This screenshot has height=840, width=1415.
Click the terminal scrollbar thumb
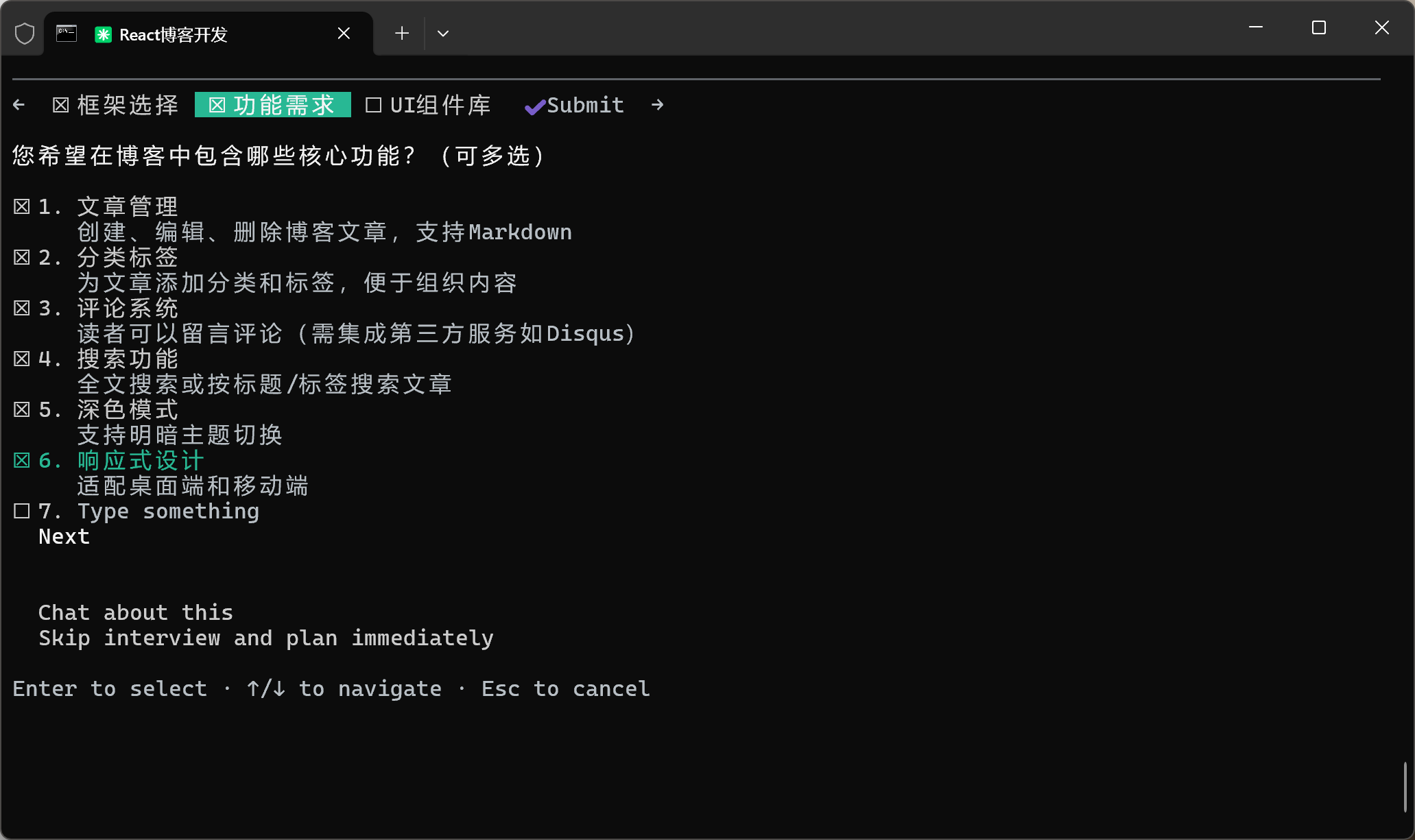point(1405,787)
